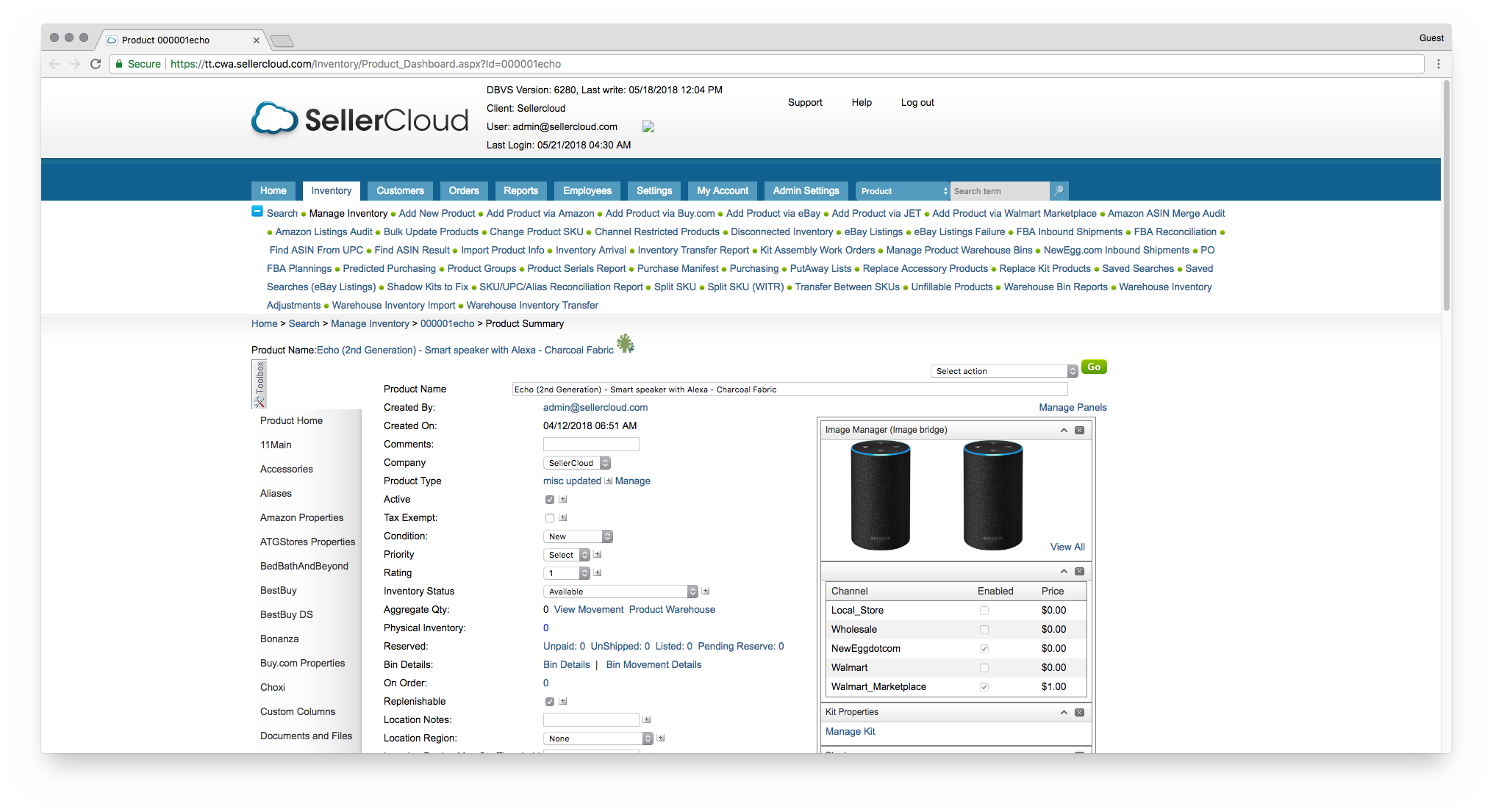
Task: Click the browser back arrow
Action: pos(54,64)
